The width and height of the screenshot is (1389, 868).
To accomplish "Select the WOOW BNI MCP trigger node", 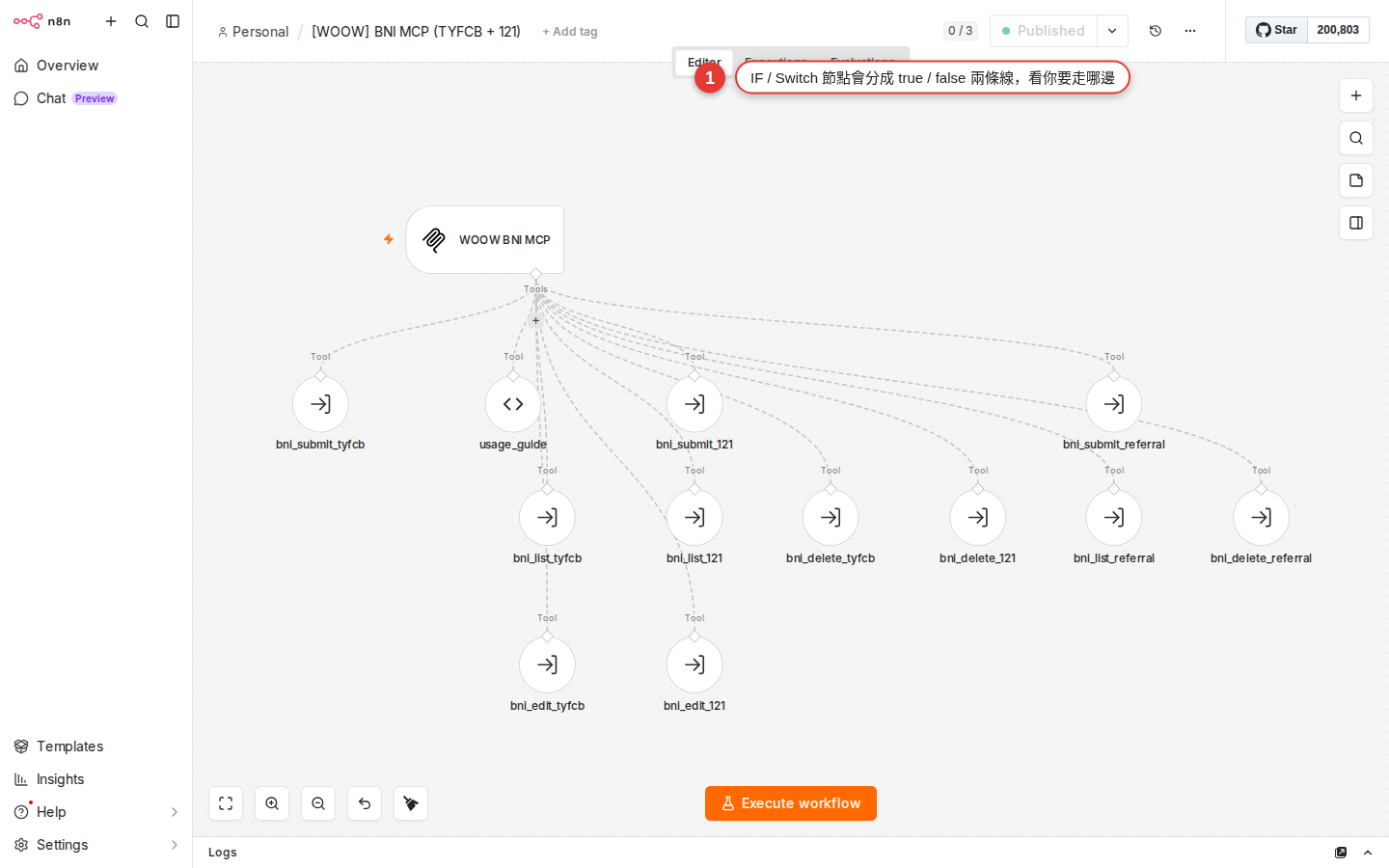I will (485, 240).
